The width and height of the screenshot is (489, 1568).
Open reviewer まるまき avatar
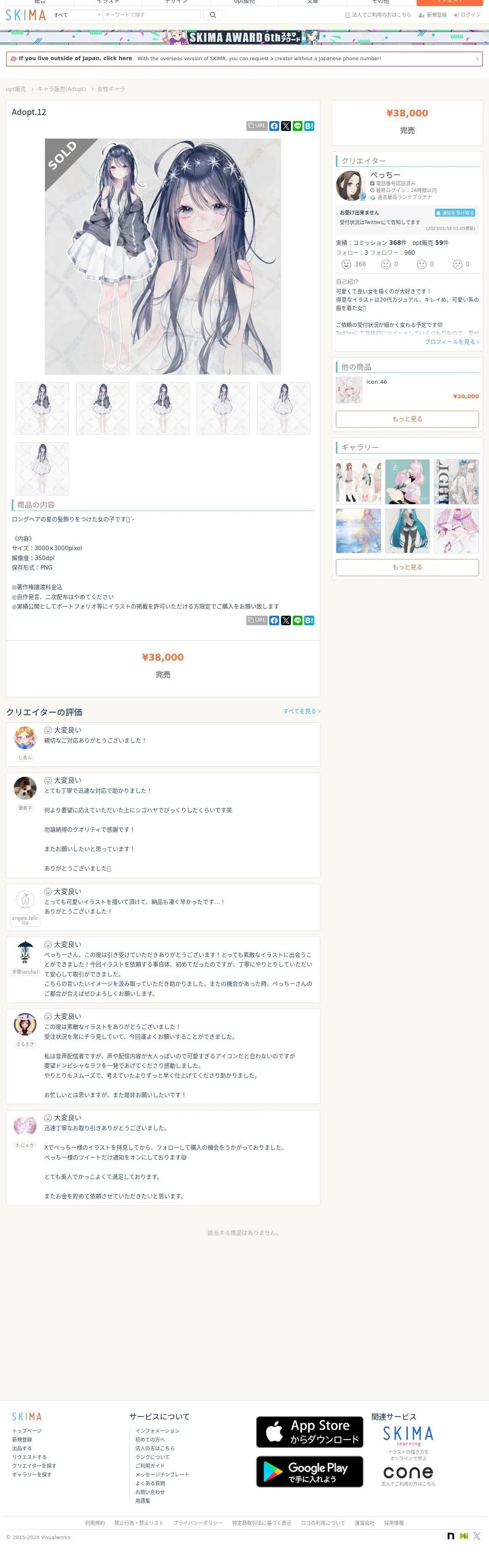click(x=25, y=1024)
